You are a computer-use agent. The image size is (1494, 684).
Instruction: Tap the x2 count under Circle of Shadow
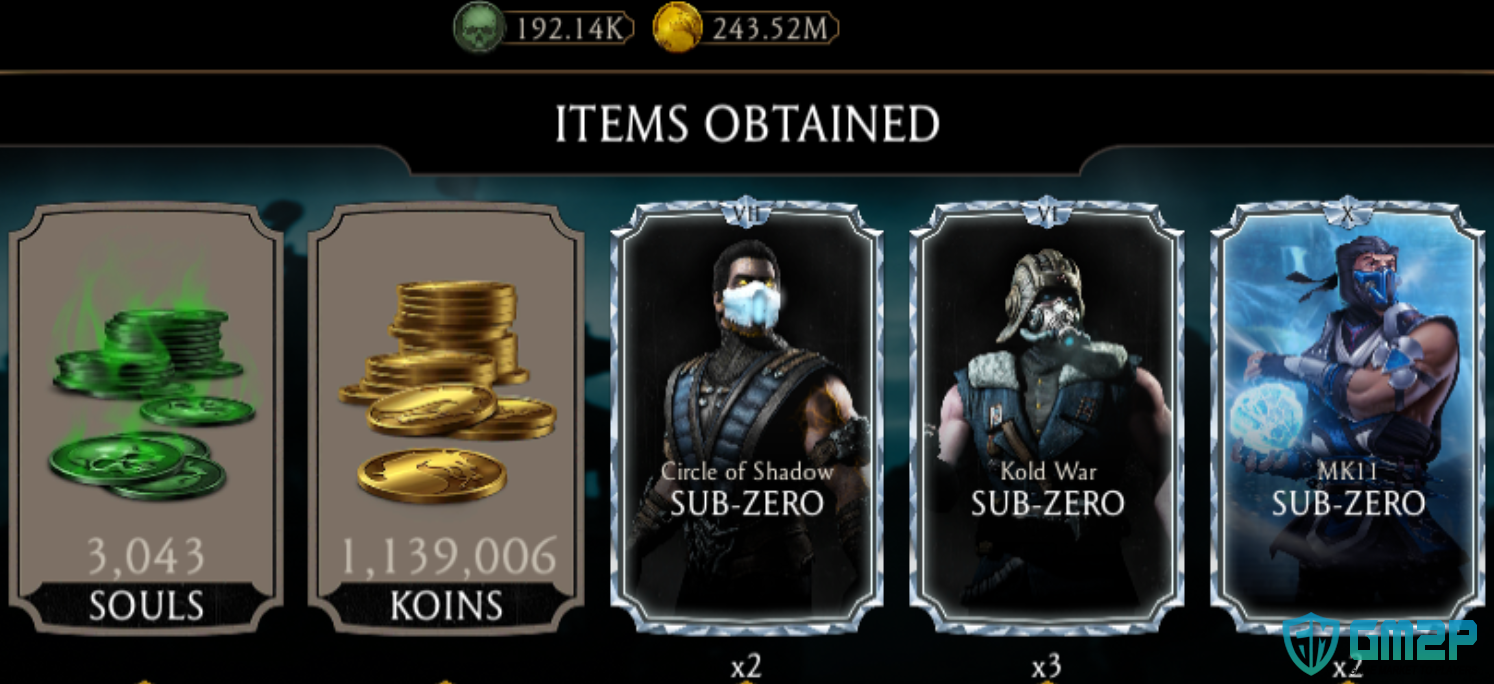click(746, 667)
